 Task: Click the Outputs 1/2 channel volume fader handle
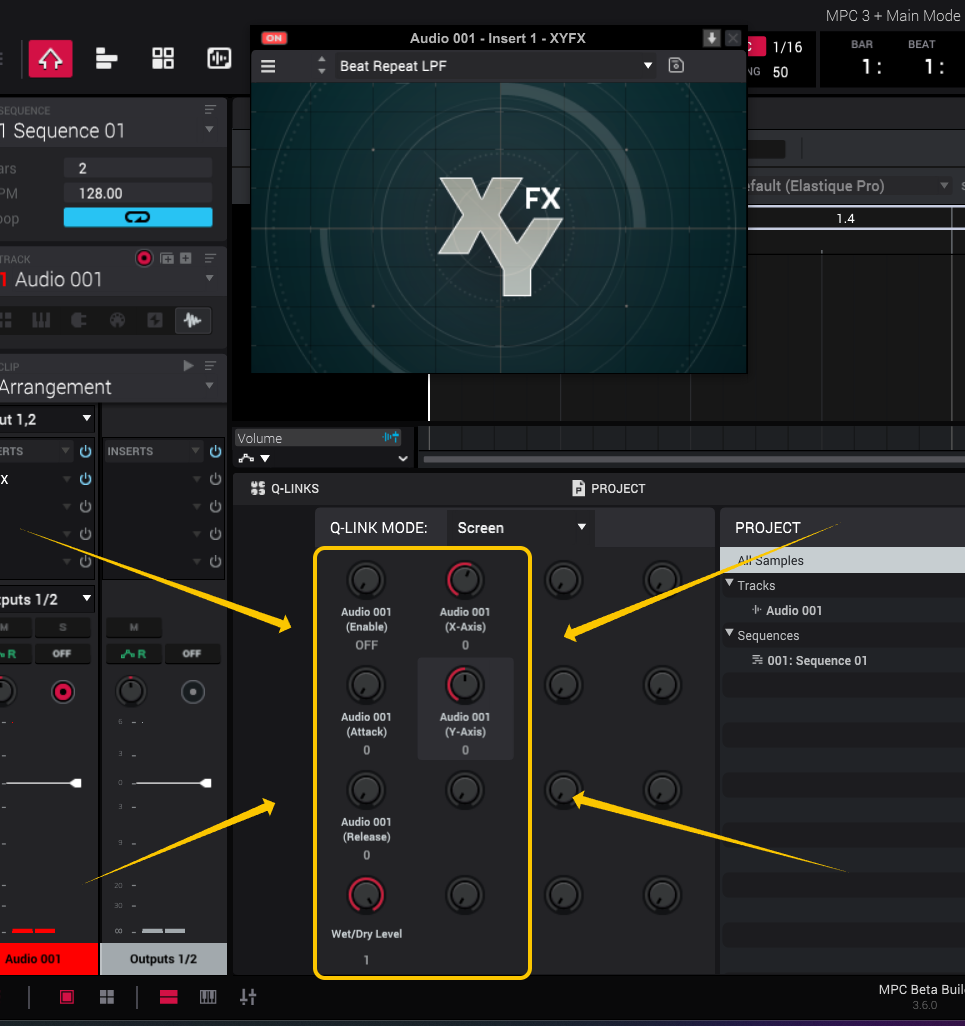(207, 783)
